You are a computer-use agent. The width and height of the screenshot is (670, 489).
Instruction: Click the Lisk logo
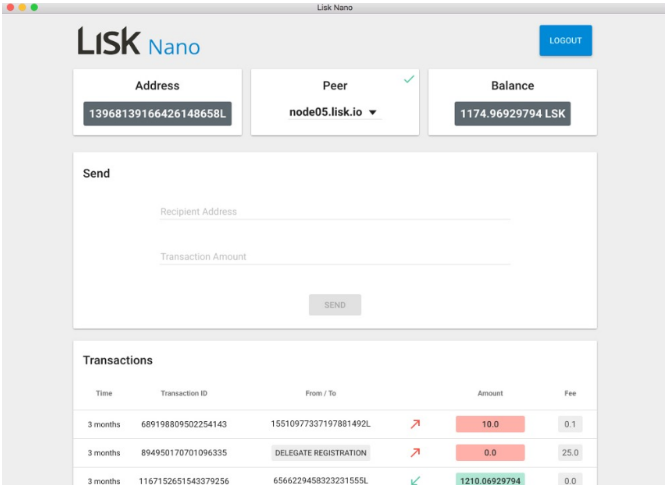click(x=109, y=41)
